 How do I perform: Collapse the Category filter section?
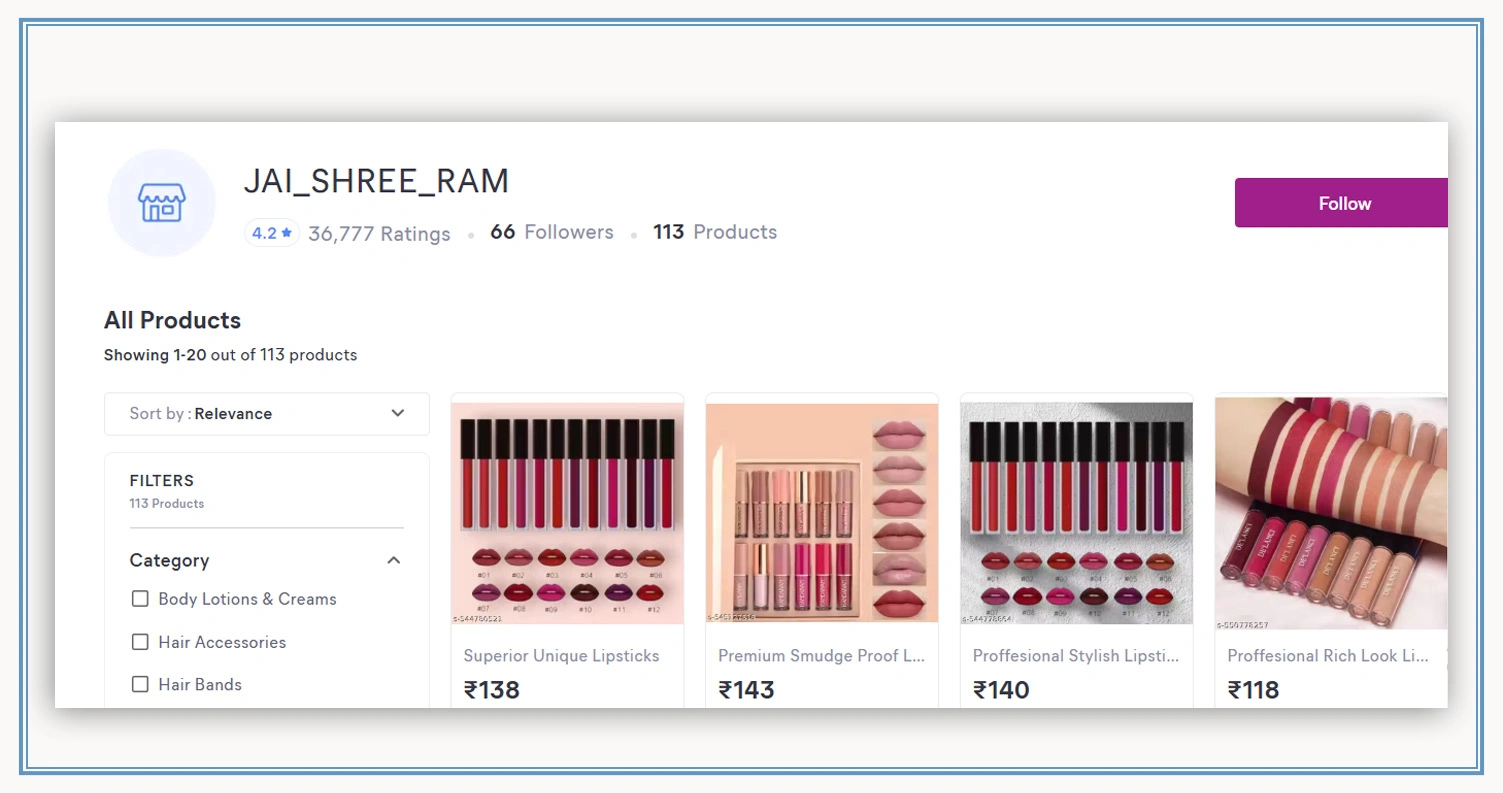(x=266, y=560)
